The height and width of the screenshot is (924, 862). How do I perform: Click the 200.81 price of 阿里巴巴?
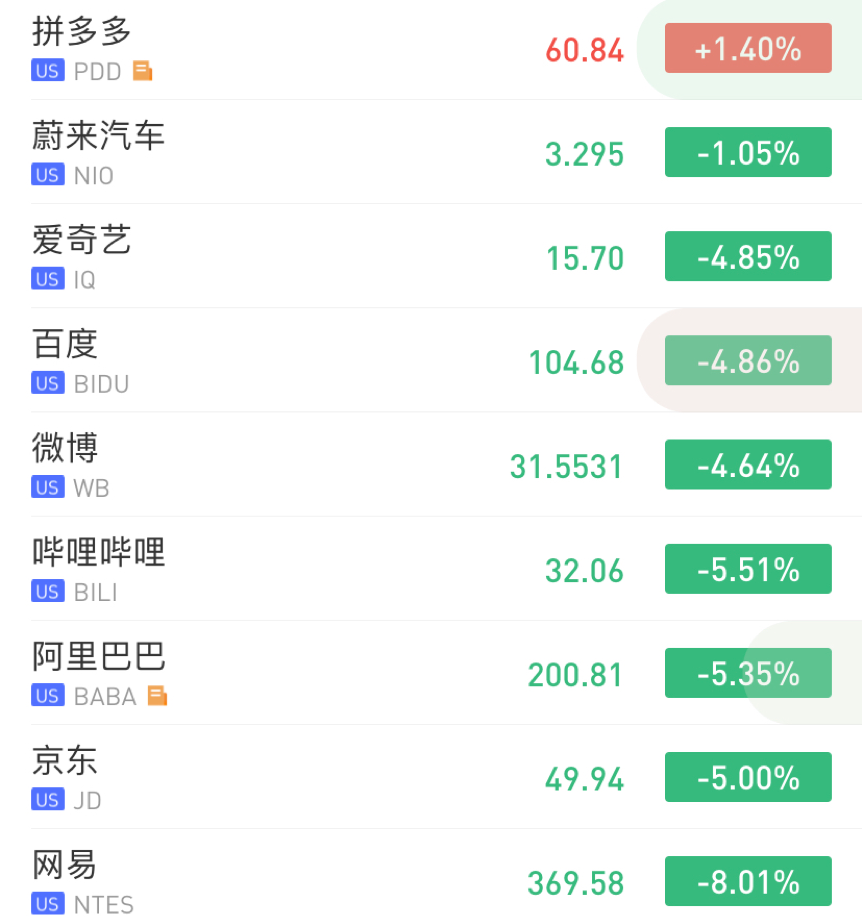(576, 675)
